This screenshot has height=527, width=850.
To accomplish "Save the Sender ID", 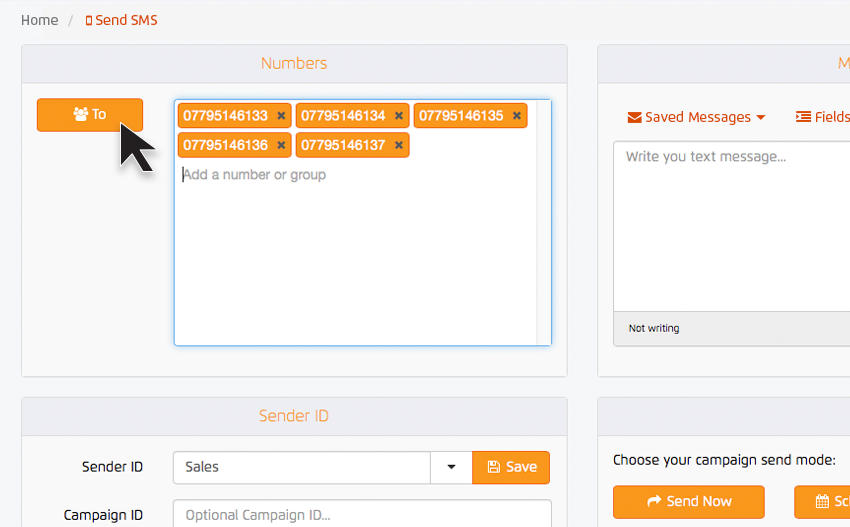I will 511,467.
